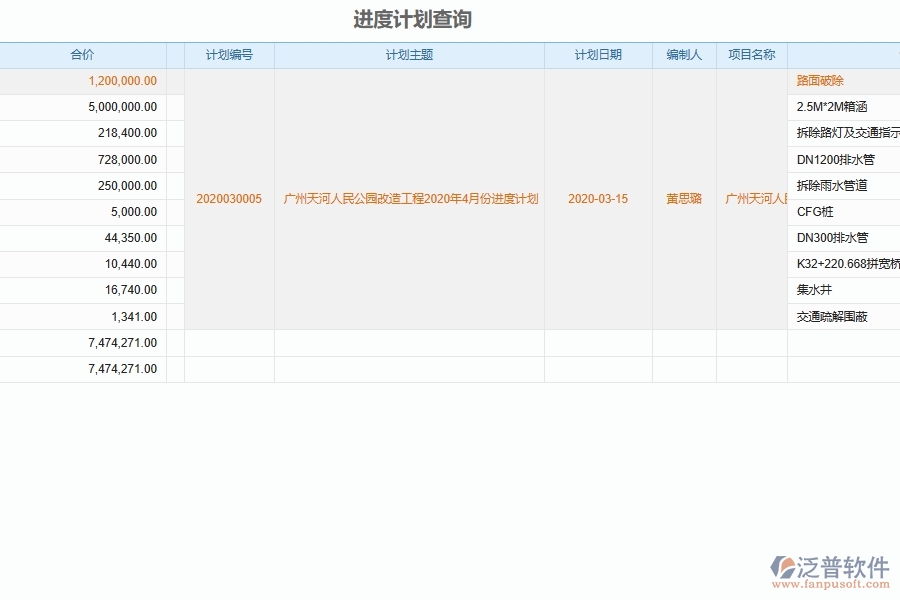Image resolution: width=900 pixels, height=600 pixels.
Task: Select the DN1200排水管 task item
Action: click(834, 159)
